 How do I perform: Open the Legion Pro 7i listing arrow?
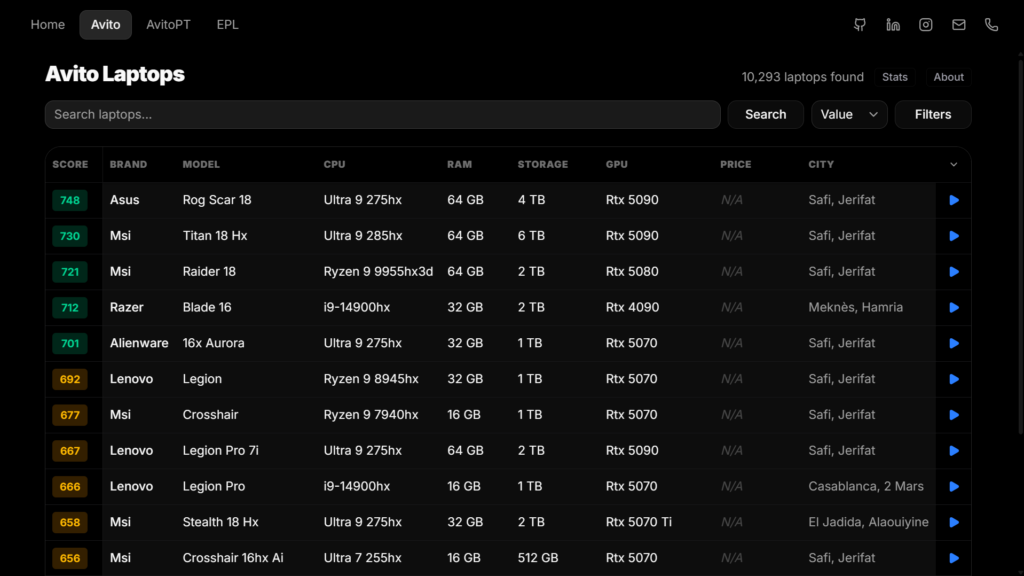pyautogui.click(x=953, y=451)
